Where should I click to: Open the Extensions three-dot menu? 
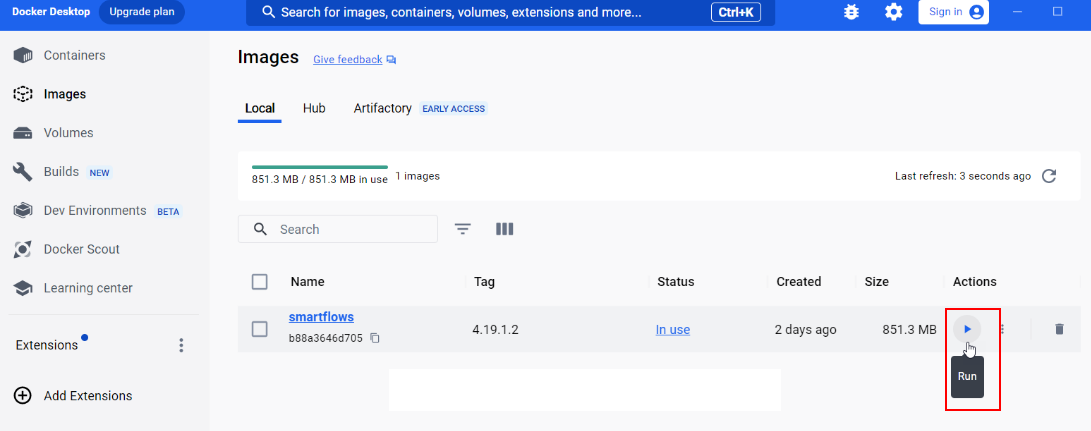(x=181, y=345)
